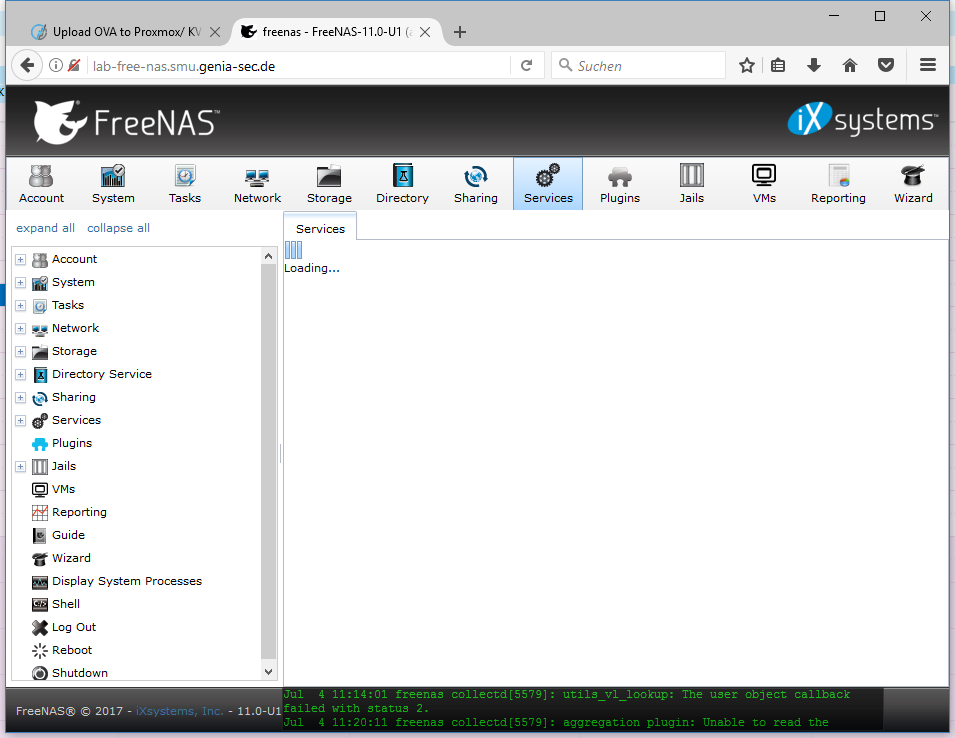
Task: Click the collapse all link
Action: coord(118,228)
